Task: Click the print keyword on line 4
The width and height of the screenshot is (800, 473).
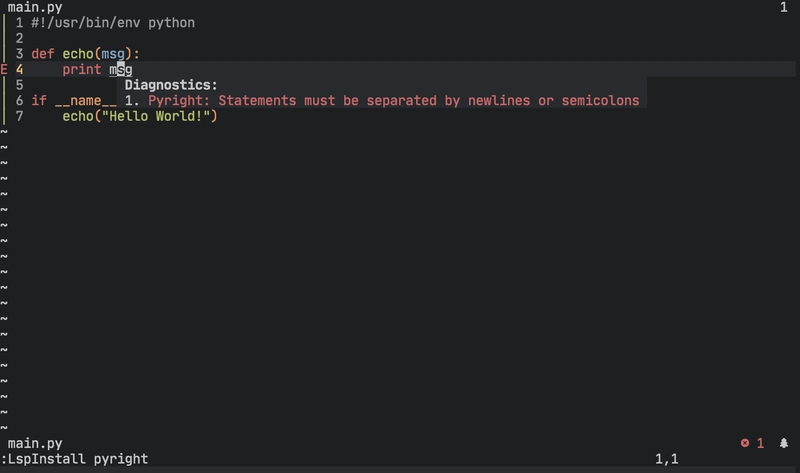Action: [x=82, y=69]
